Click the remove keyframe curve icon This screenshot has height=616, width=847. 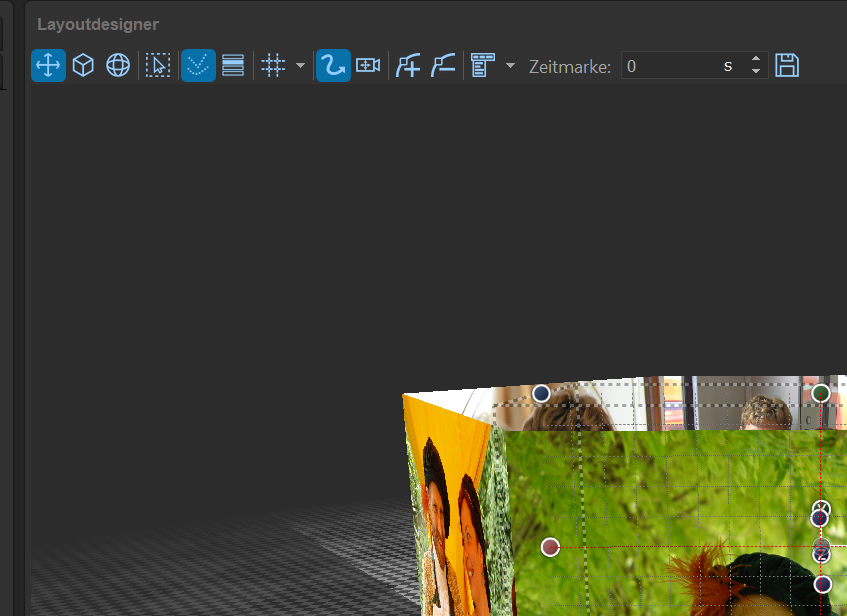pyautogui.click(x=443, y=66)
